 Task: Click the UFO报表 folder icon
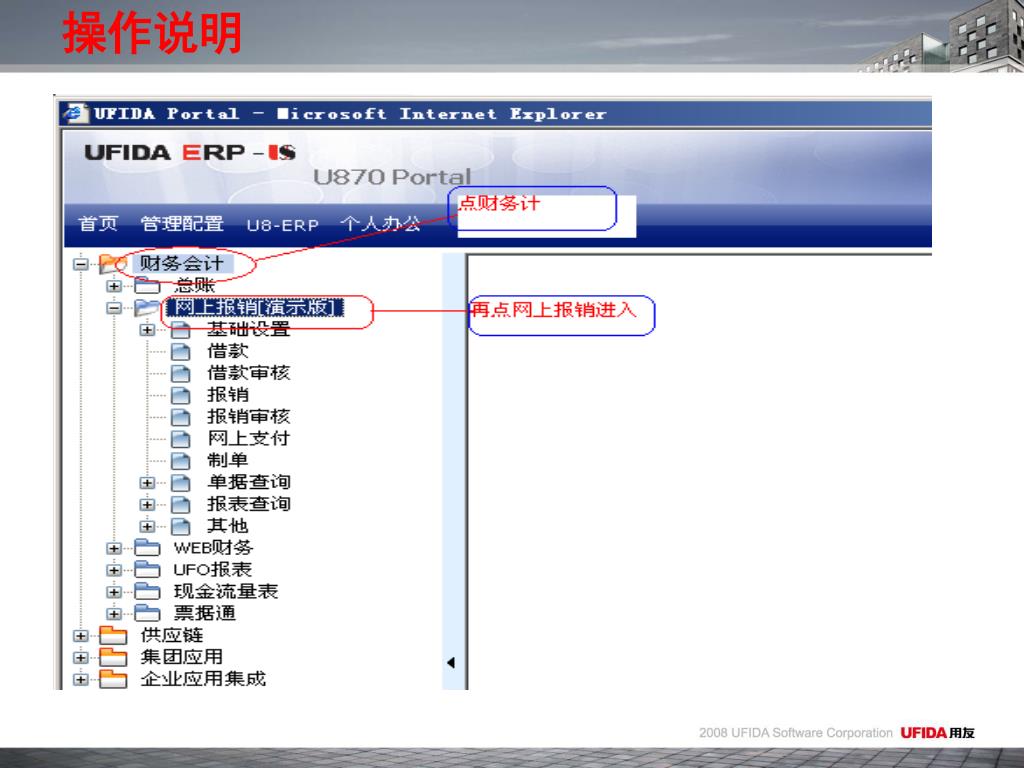[147, 569]
